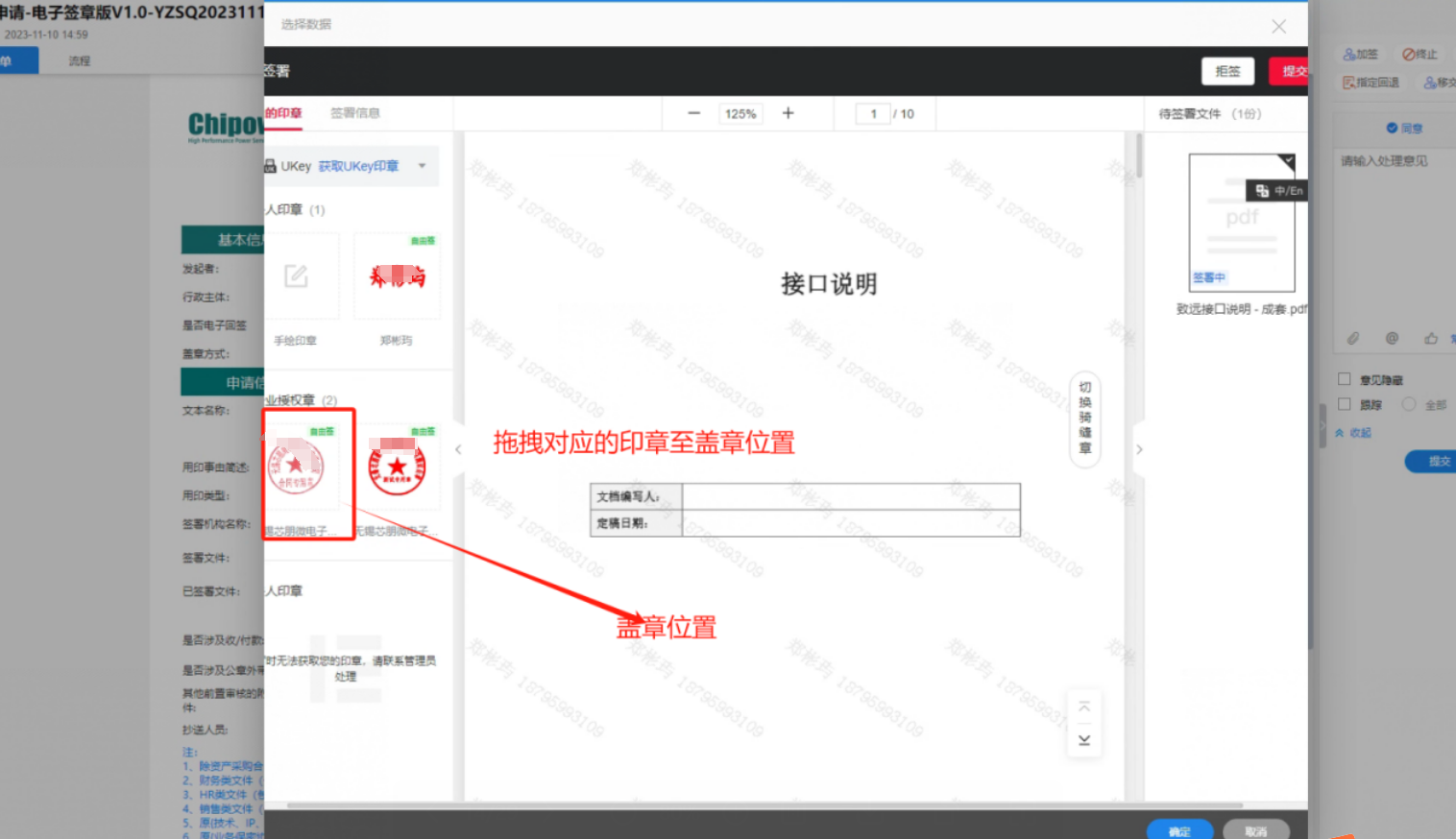This screenshot has width=1456, height=839.
Task: Click the blue 确定 button
Action: point(1179,830)
